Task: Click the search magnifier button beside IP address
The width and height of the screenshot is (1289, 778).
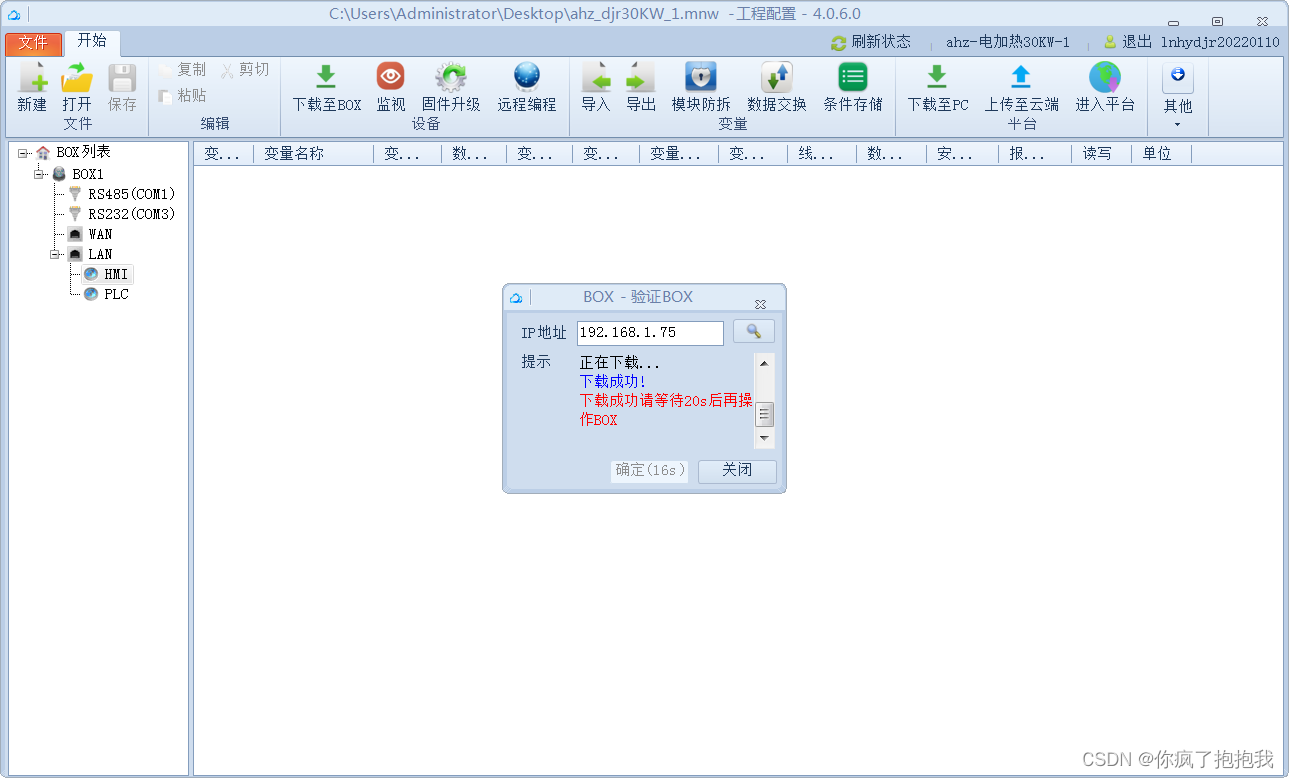Action: click(x=754, y=331)
